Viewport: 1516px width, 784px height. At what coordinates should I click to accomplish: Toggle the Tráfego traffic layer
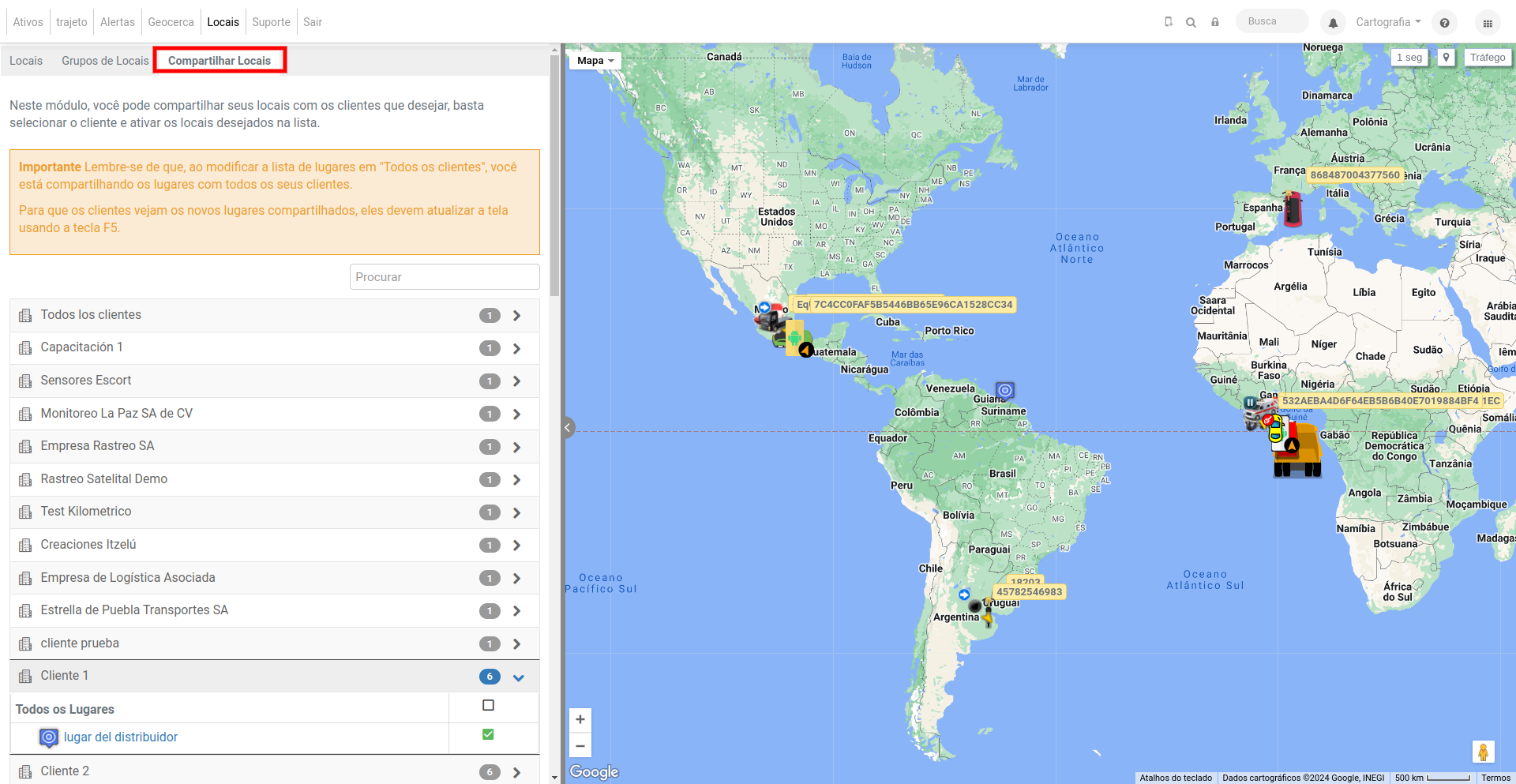(1488, 58)
